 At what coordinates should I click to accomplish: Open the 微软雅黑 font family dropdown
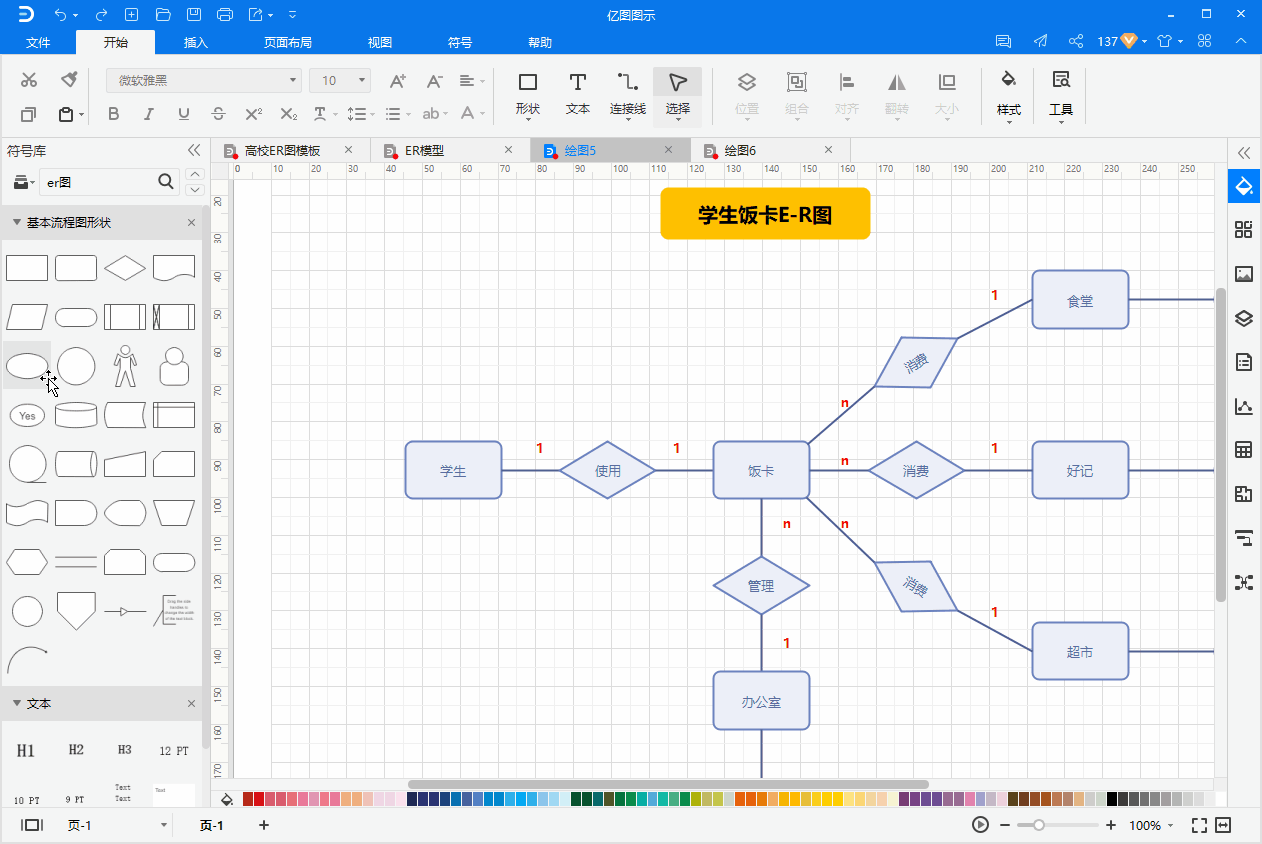pyautogui.click(x=291, y=80)
